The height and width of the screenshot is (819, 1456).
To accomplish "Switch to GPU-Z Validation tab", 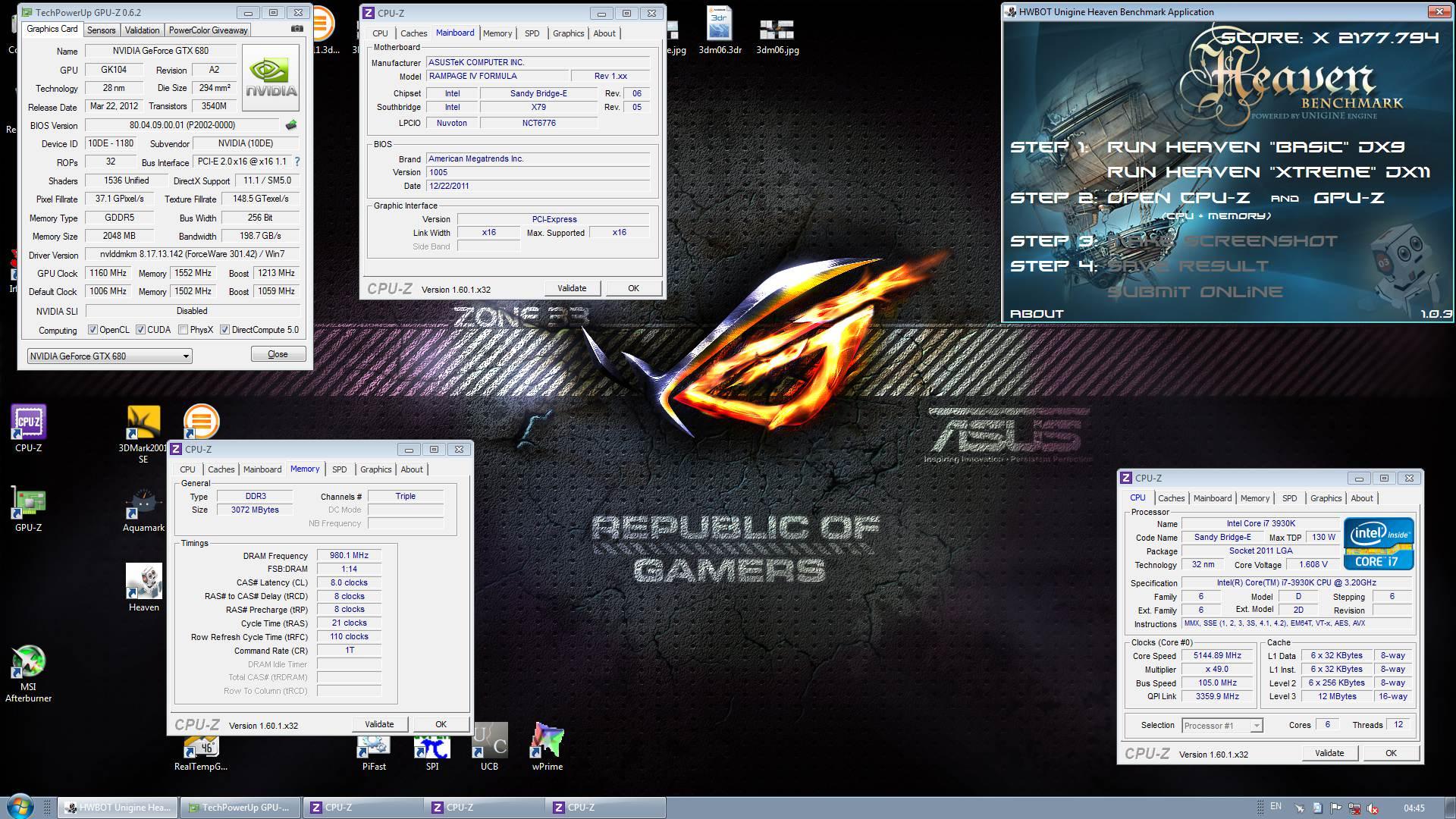I will [142, 30].
